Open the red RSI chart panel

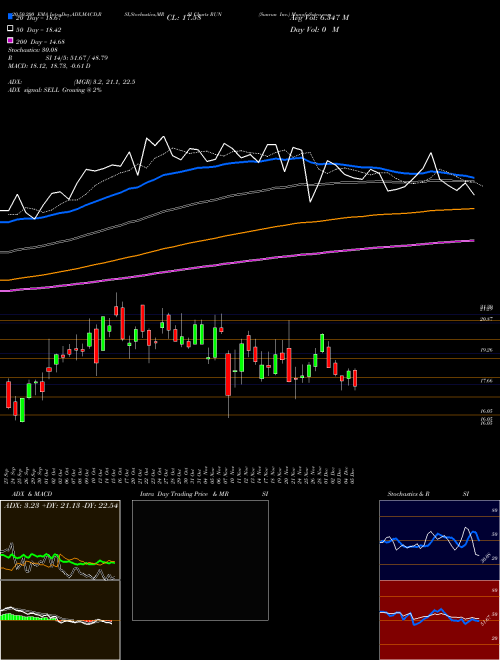pos(439,620)
